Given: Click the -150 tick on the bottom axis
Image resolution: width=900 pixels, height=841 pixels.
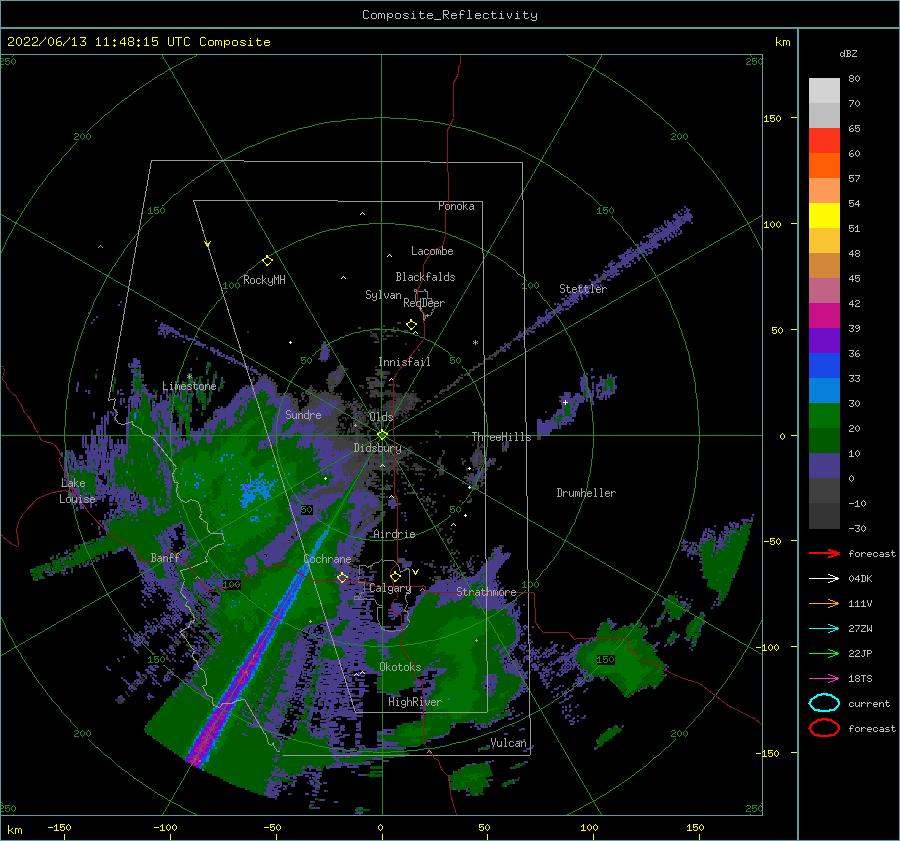Looking at the screenshot, I should [x=59, y=827].
